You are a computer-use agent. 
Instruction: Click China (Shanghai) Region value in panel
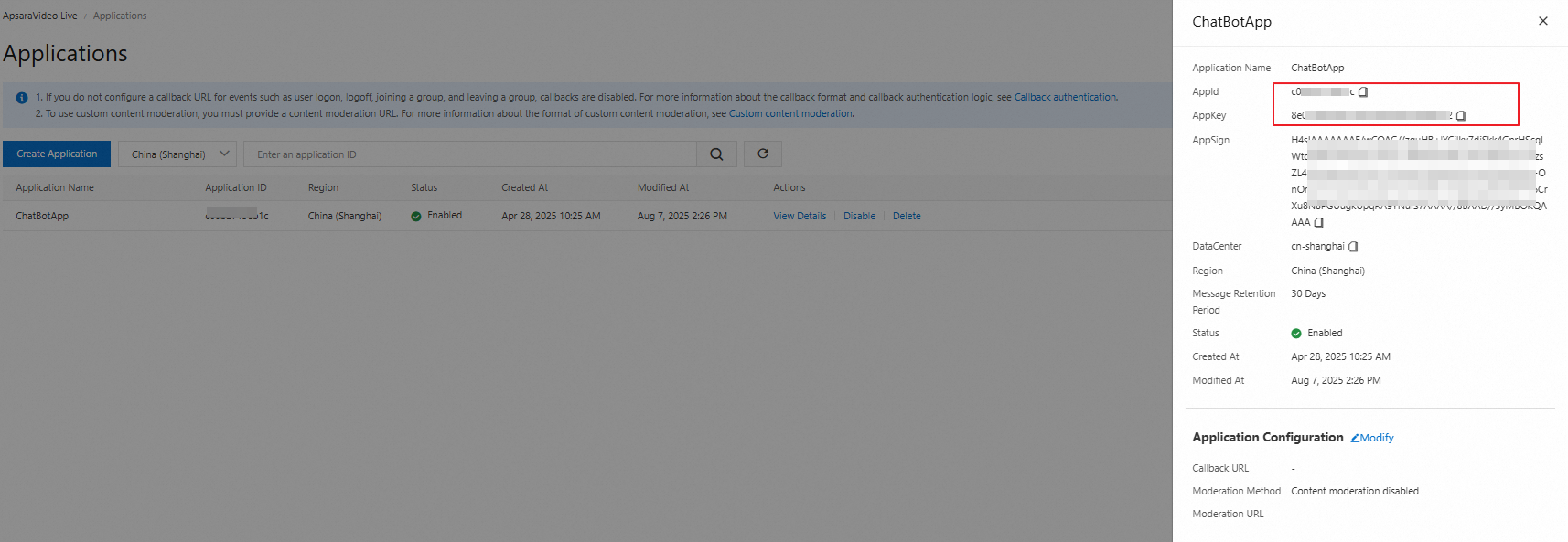tap(1327, 271)
